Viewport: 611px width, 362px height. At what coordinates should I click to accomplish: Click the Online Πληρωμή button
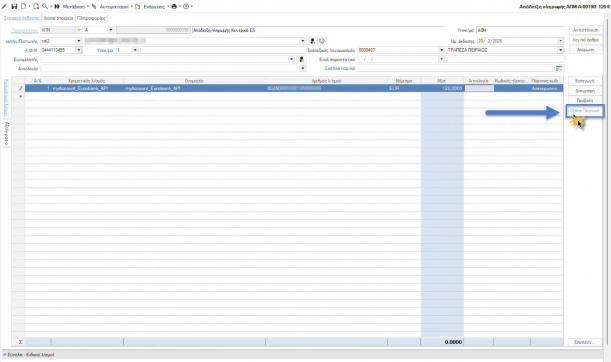pyautogui.click(x=585, y=111)
